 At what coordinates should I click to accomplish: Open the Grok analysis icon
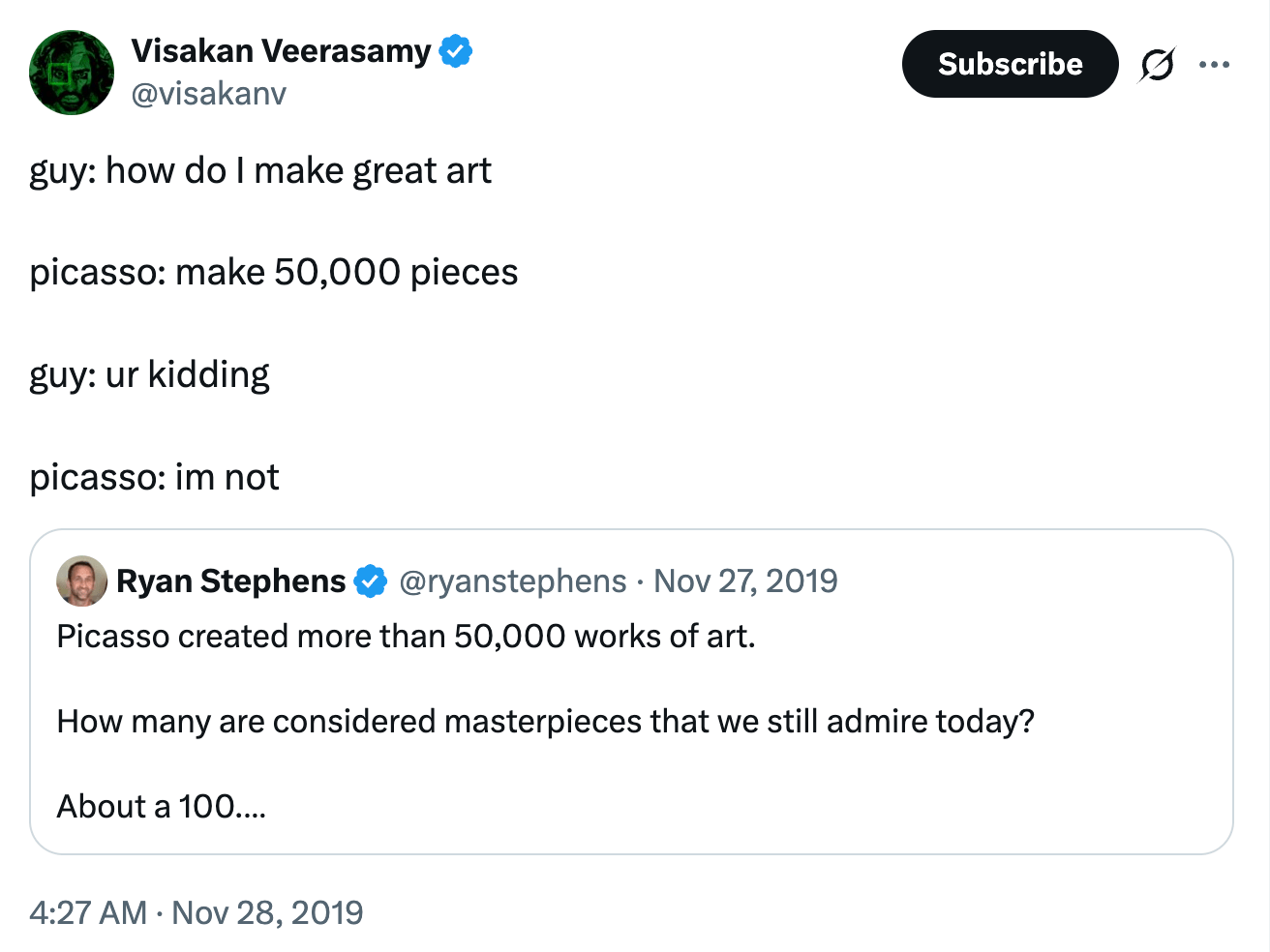[x=1158, y=64]
